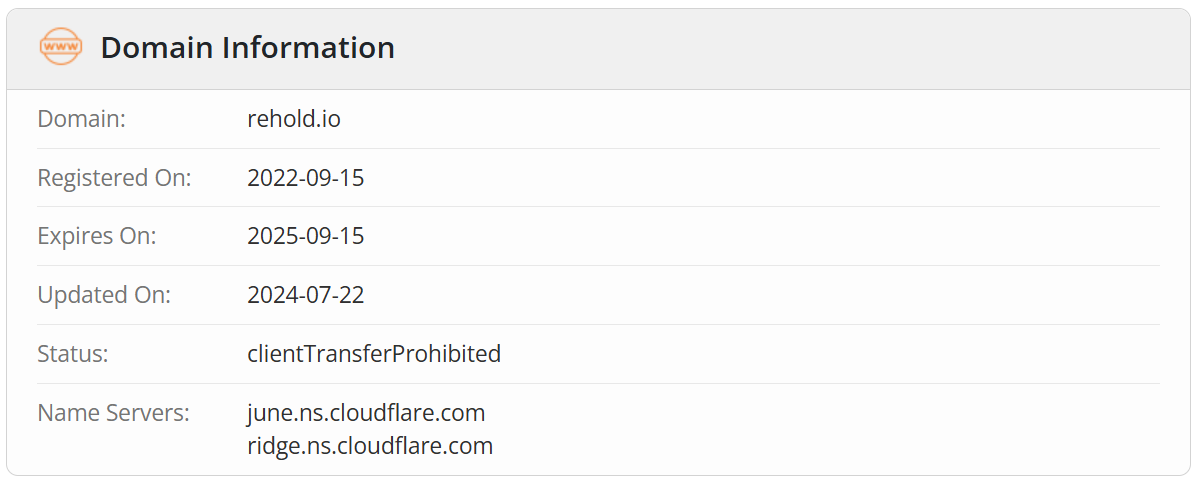The image size is (1191, 481).
Task: Click the Domain Information heading
Action: [x=247, y=48]
